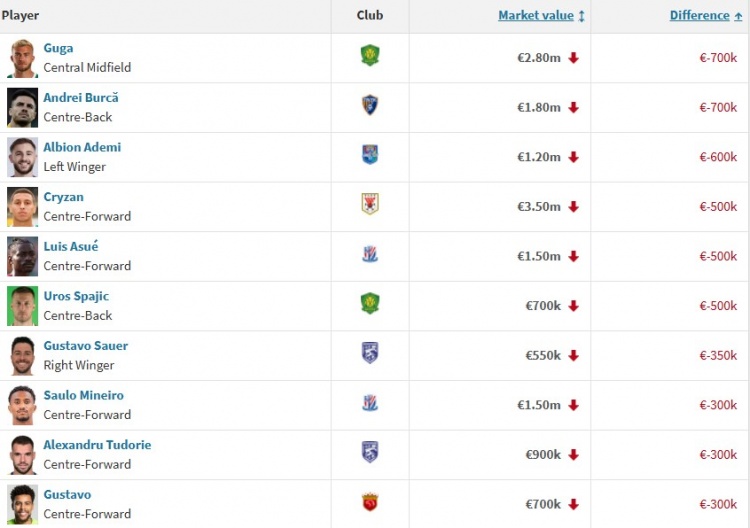This screenshot has width=750, height=528.
Task: Click the red club crest in Gustavo's row
Action: (370, 502)
